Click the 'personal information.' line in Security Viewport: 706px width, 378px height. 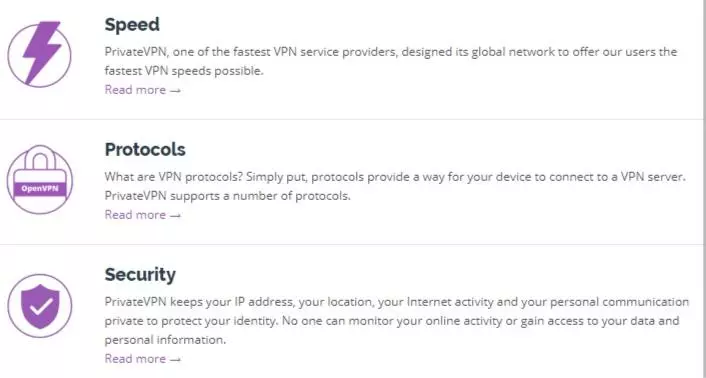tap(165, 340)
